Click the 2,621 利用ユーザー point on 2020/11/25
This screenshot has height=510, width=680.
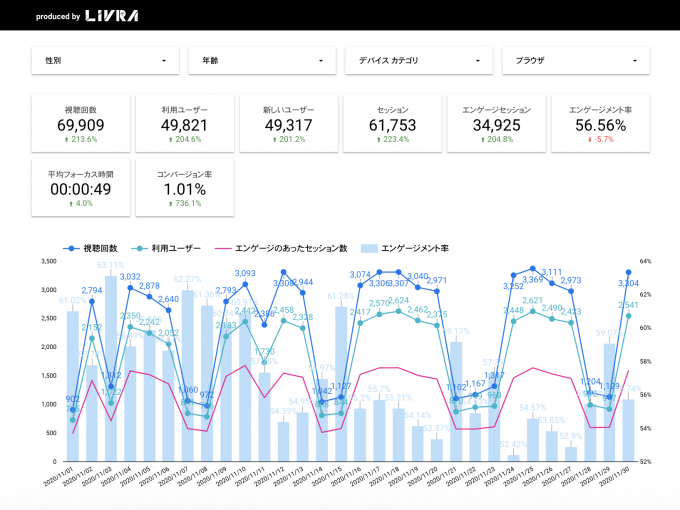533,311
